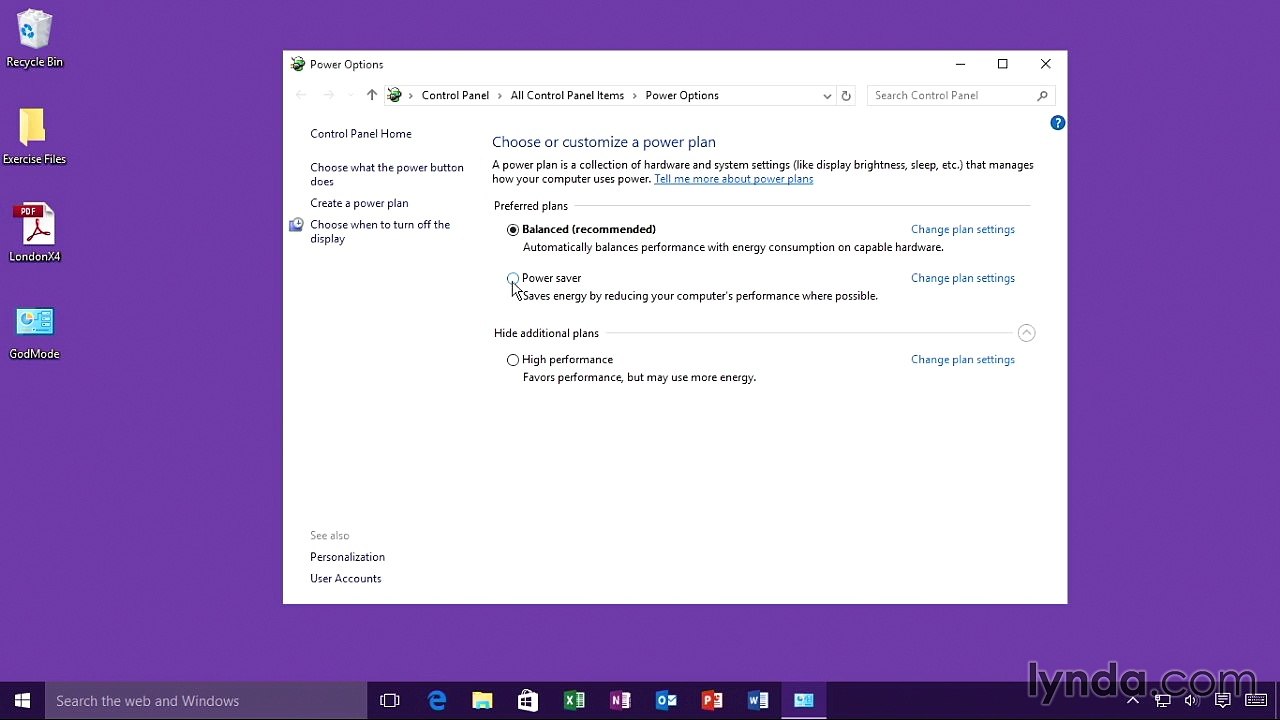Select the Exercise Files desktop folder
This screenshot has width=1280, height=720.
click(x=34, y=136)
